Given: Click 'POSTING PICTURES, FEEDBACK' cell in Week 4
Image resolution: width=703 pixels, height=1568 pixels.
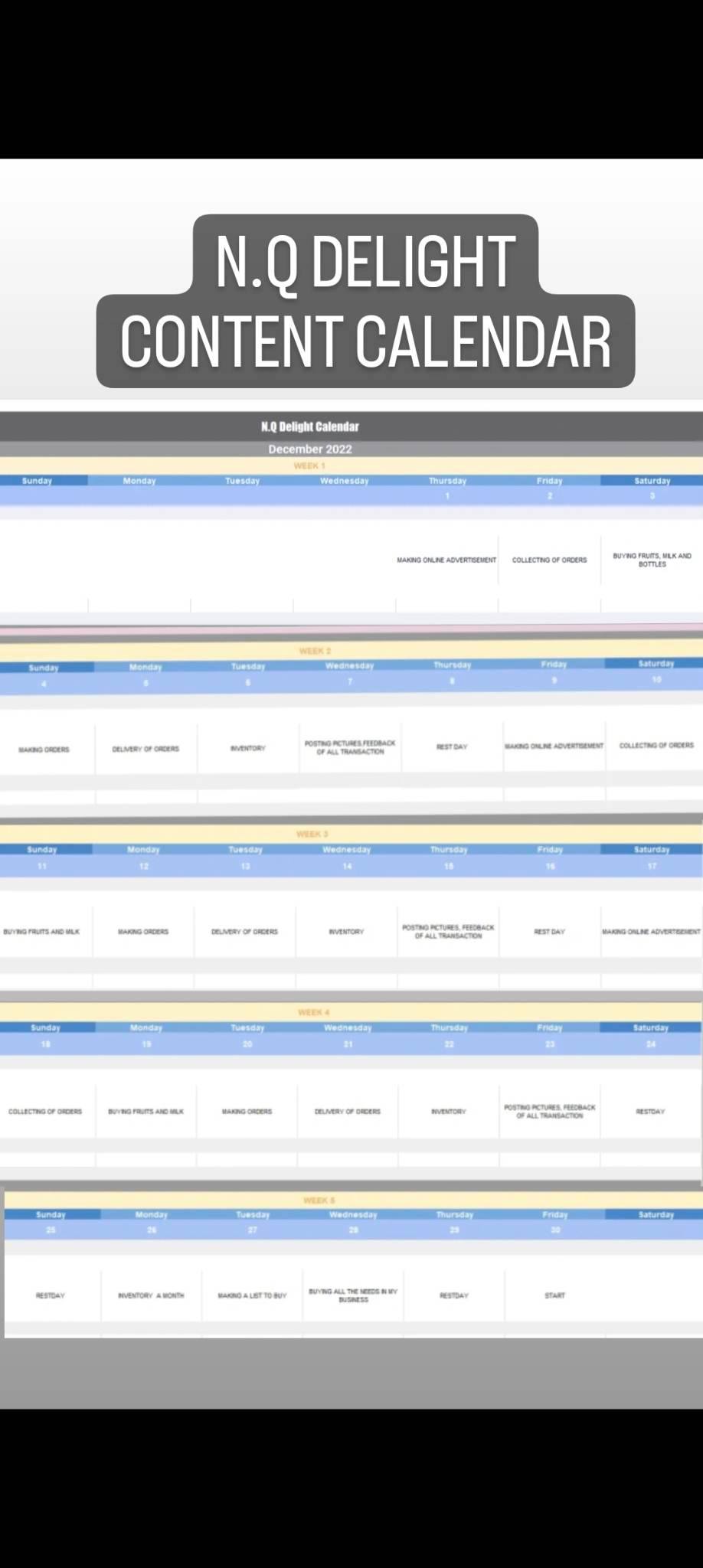Looking at the screenshot, I should 550,1112.
